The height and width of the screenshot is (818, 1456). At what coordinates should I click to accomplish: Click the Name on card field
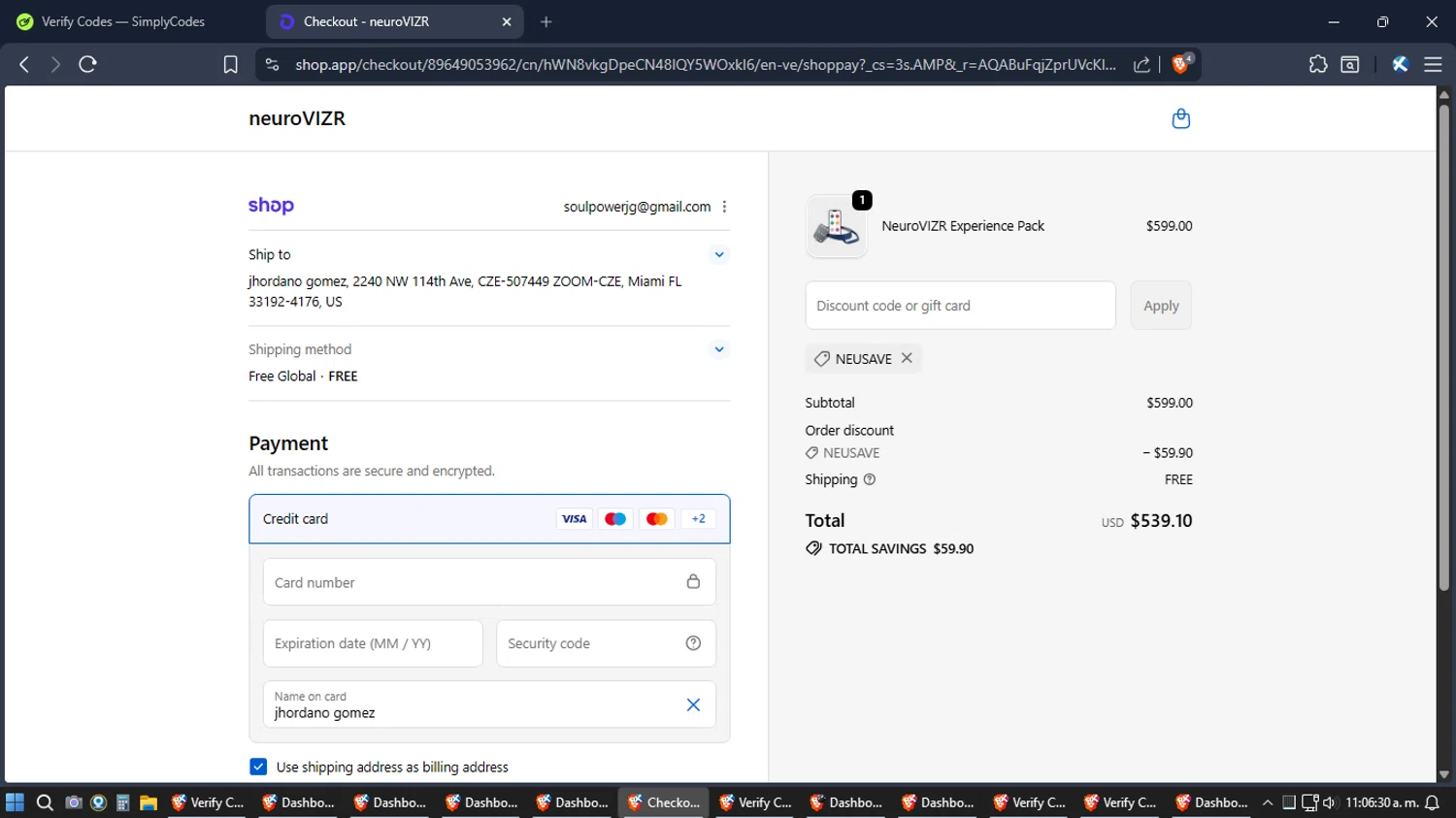click(489, 704)
